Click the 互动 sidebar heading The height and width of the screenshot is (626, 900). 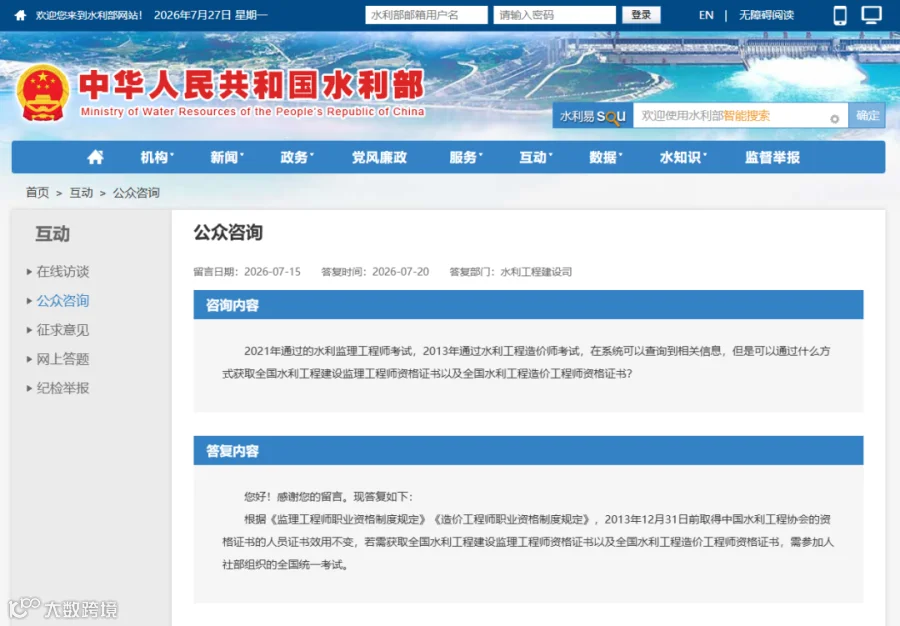click(53, 234)
